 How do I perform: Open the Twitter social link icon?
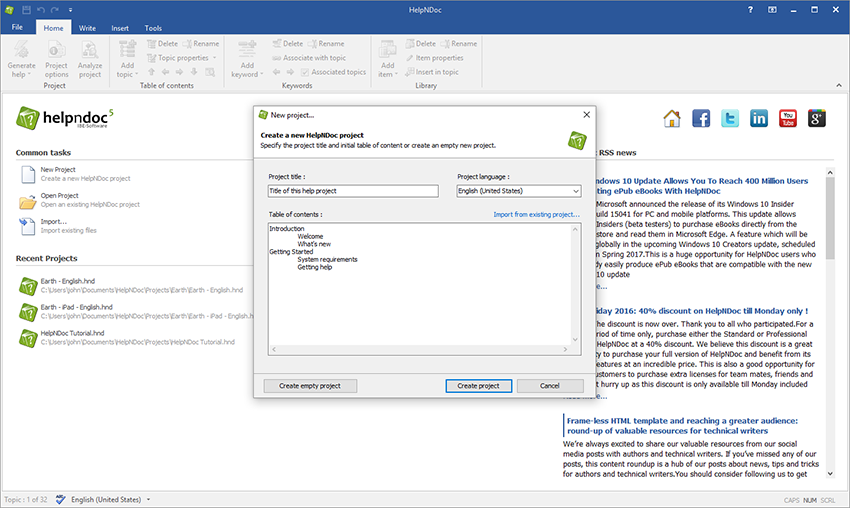tap(730, 119)
